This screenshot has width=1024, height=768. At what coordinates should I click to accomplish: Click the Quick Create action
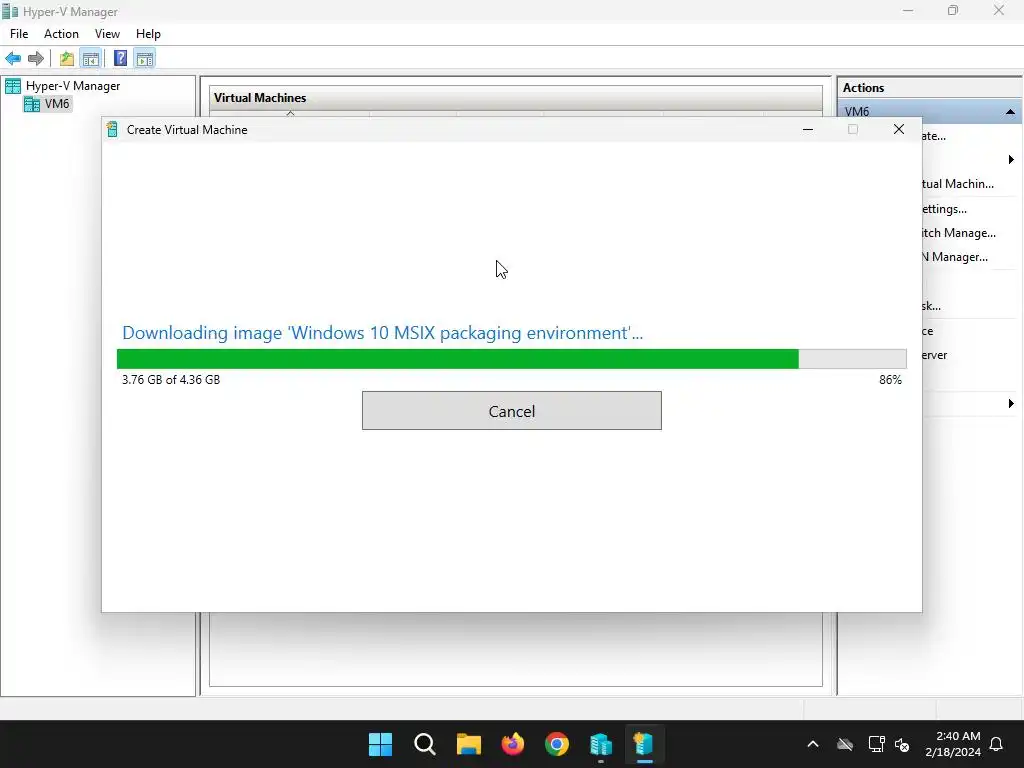934,136
